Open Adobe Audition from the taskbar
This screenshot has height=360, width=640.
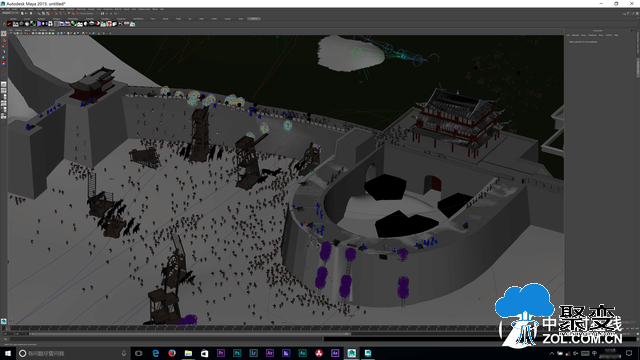302,353
